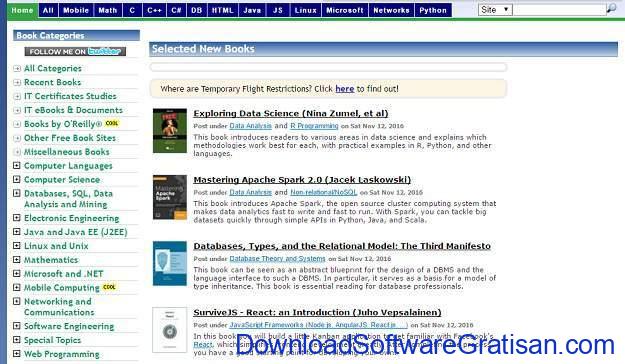Screen dimensions: 625x364
Task: Open SurviveJS - React: an Introduction title
Action: [x=317, y=313]
